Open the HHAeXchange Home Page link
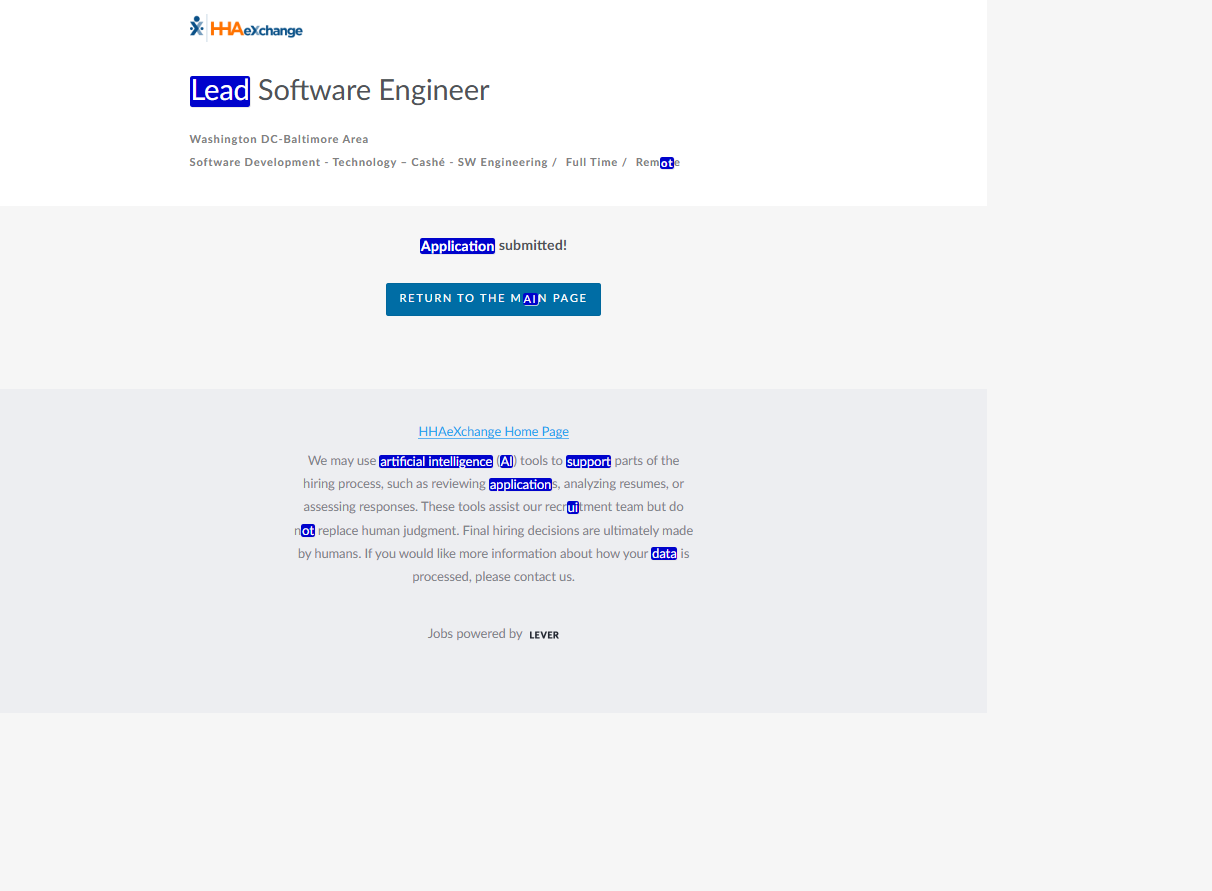The height and width of the screenshot is (891, 1212). click(493, 432)
